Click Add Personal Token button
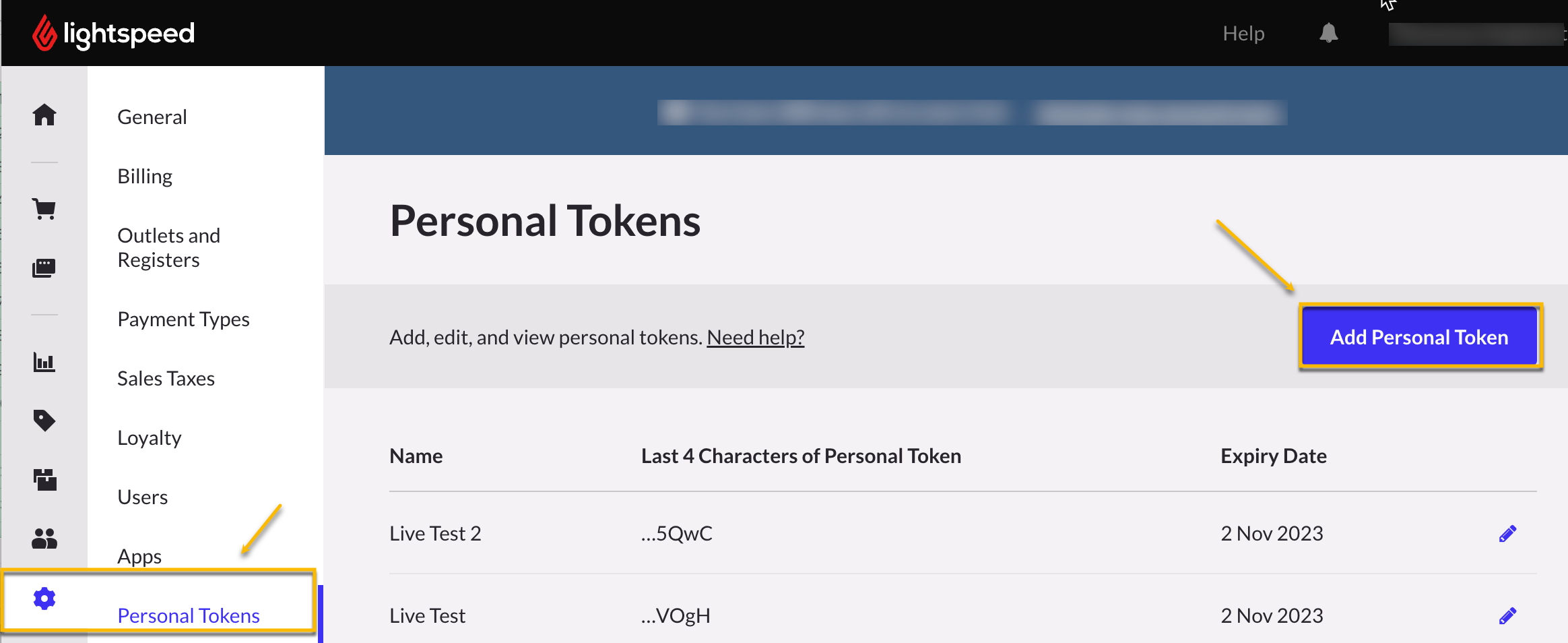 pos(1419,337)
